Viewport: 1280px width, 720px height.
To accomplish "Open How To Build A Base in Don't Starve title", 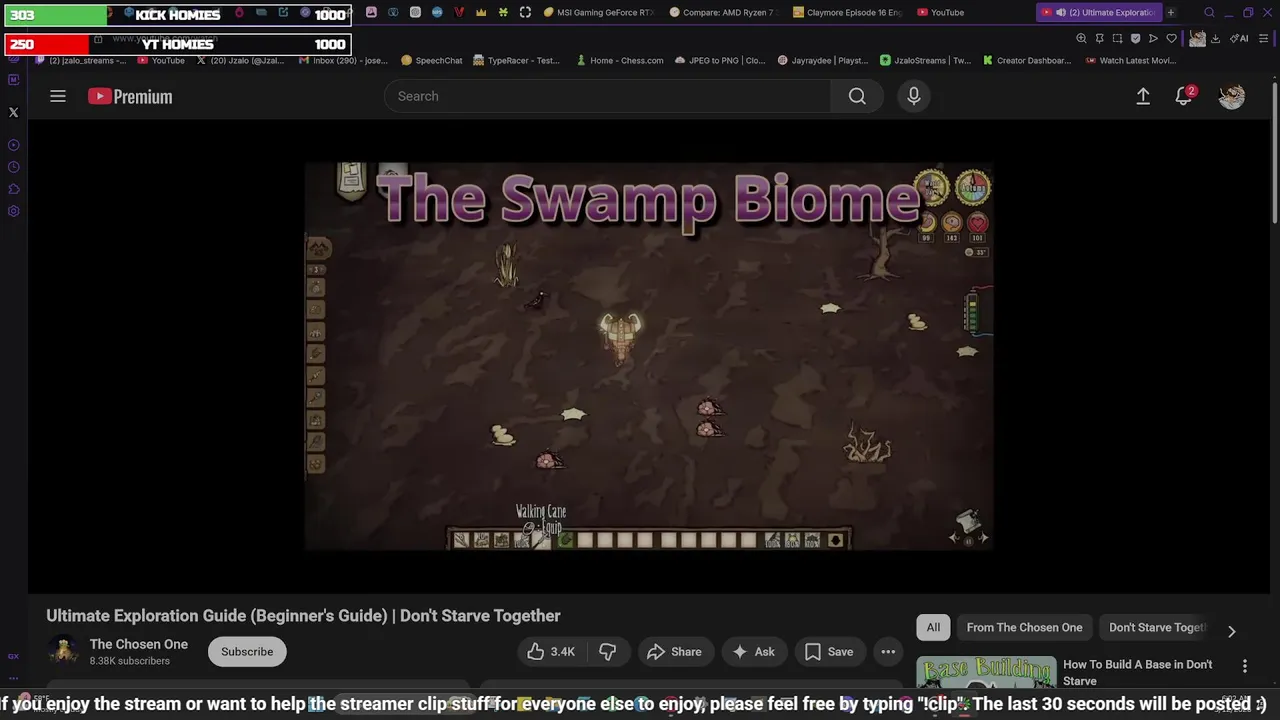I will pyautogui.click(x=1138, y=672).
